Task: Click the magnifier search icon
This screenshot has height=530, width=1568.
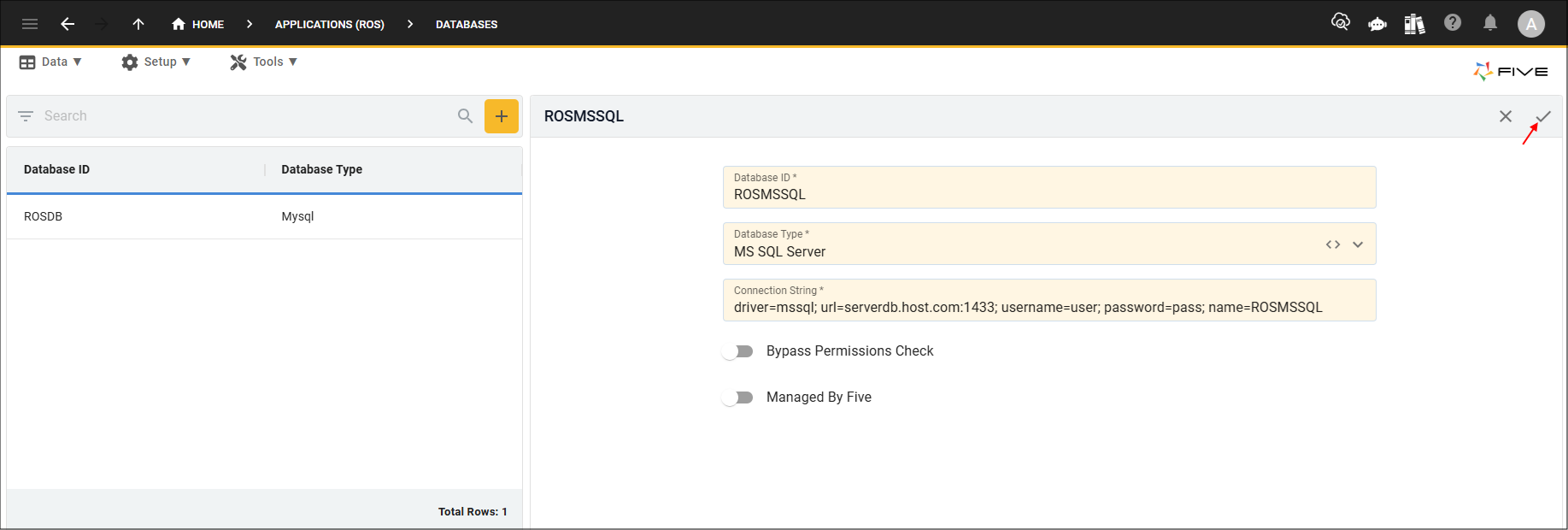Action: point(466,115)
